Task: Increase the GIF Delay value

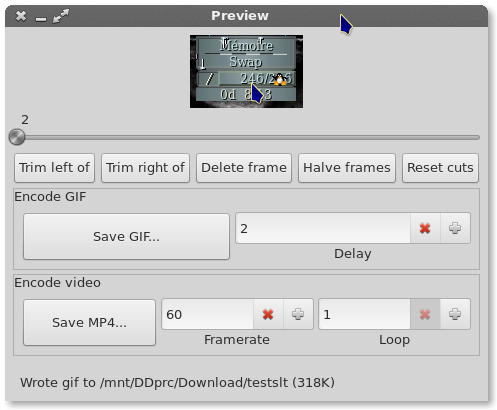Action: click(x=455, y=228)
